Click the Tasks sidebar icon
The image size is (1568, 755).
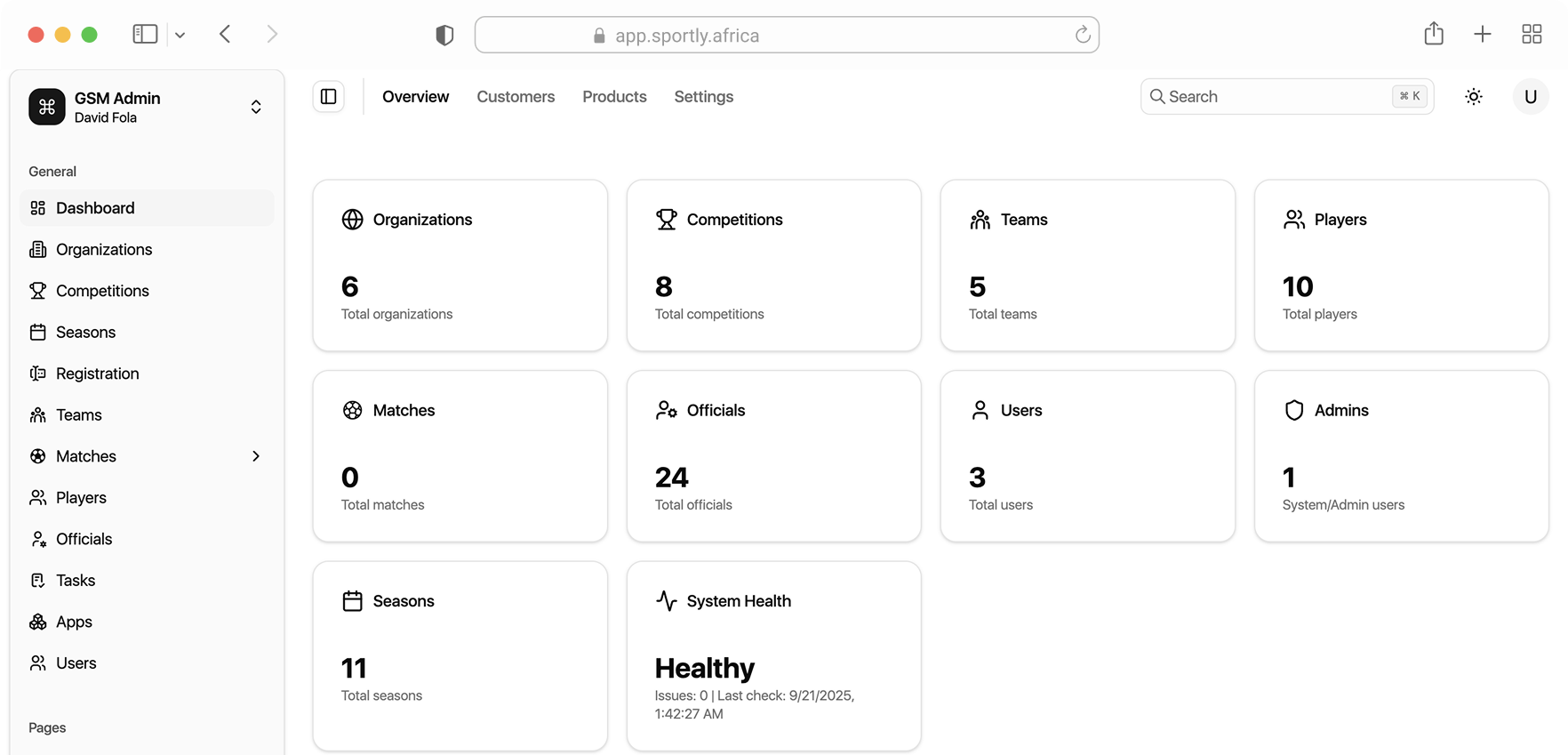click(37, 581)
